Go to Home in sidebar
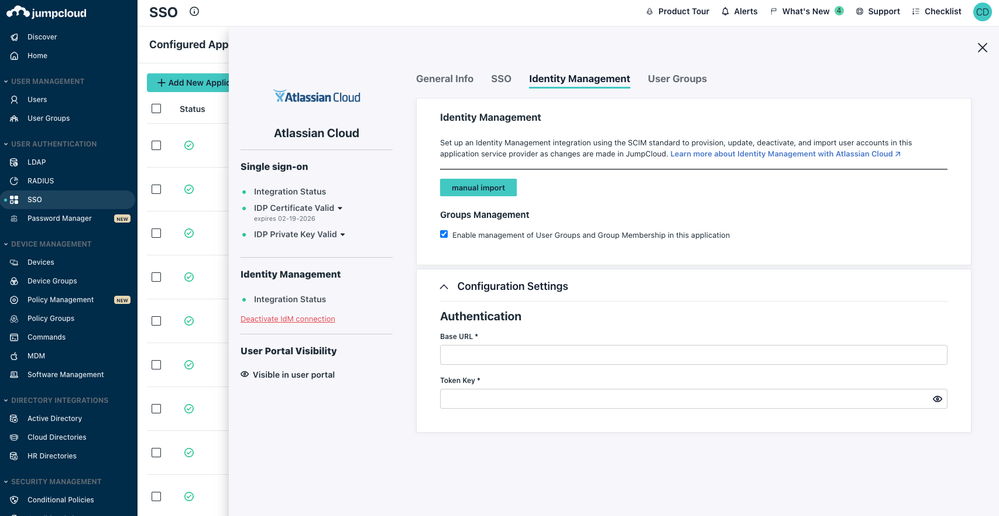This screenshot has height=516, width=999. (x=37, y=55)
